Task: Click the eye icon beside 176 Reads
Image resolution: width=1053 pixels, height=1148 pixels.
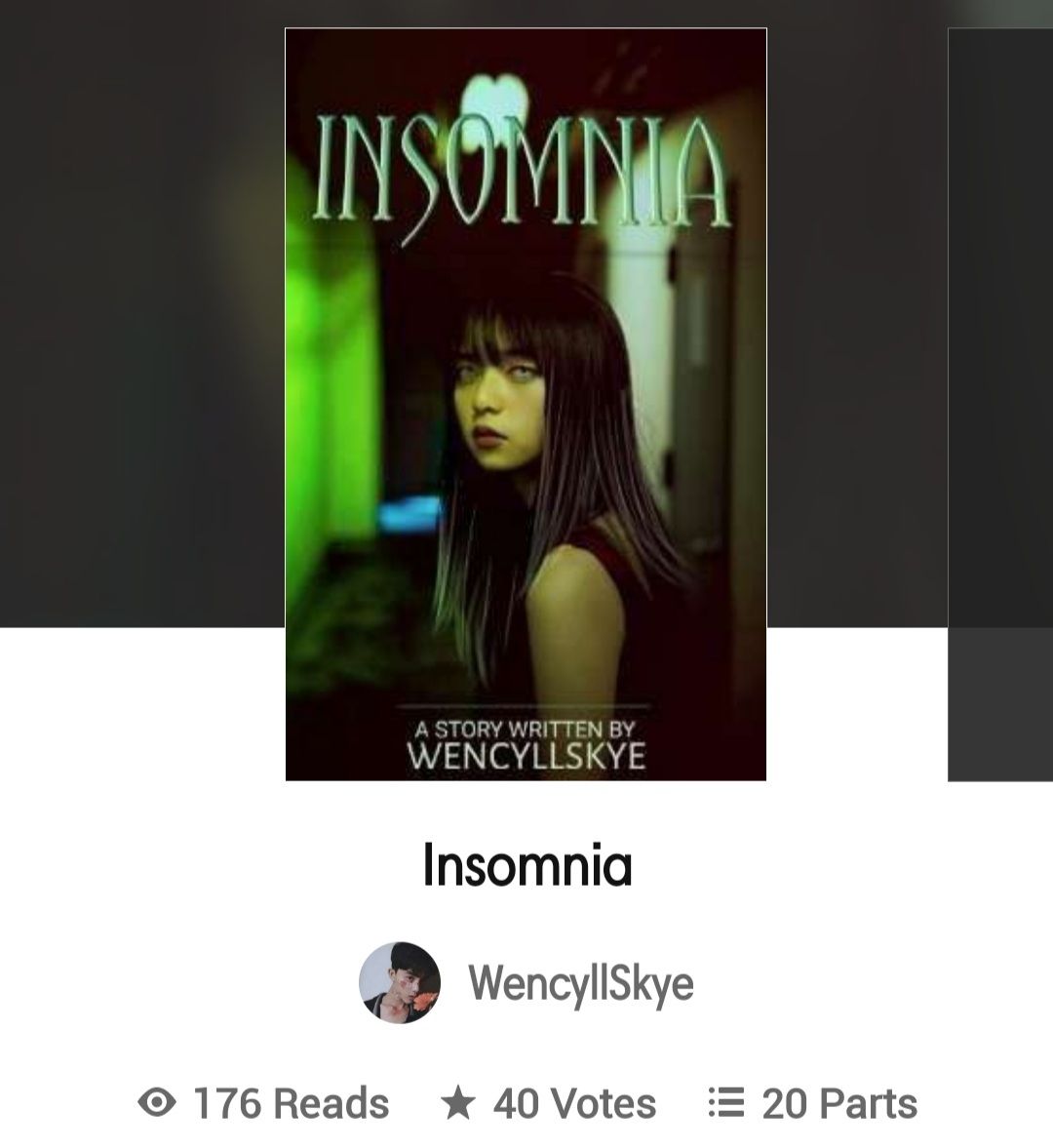Action: click(157, 1102)
